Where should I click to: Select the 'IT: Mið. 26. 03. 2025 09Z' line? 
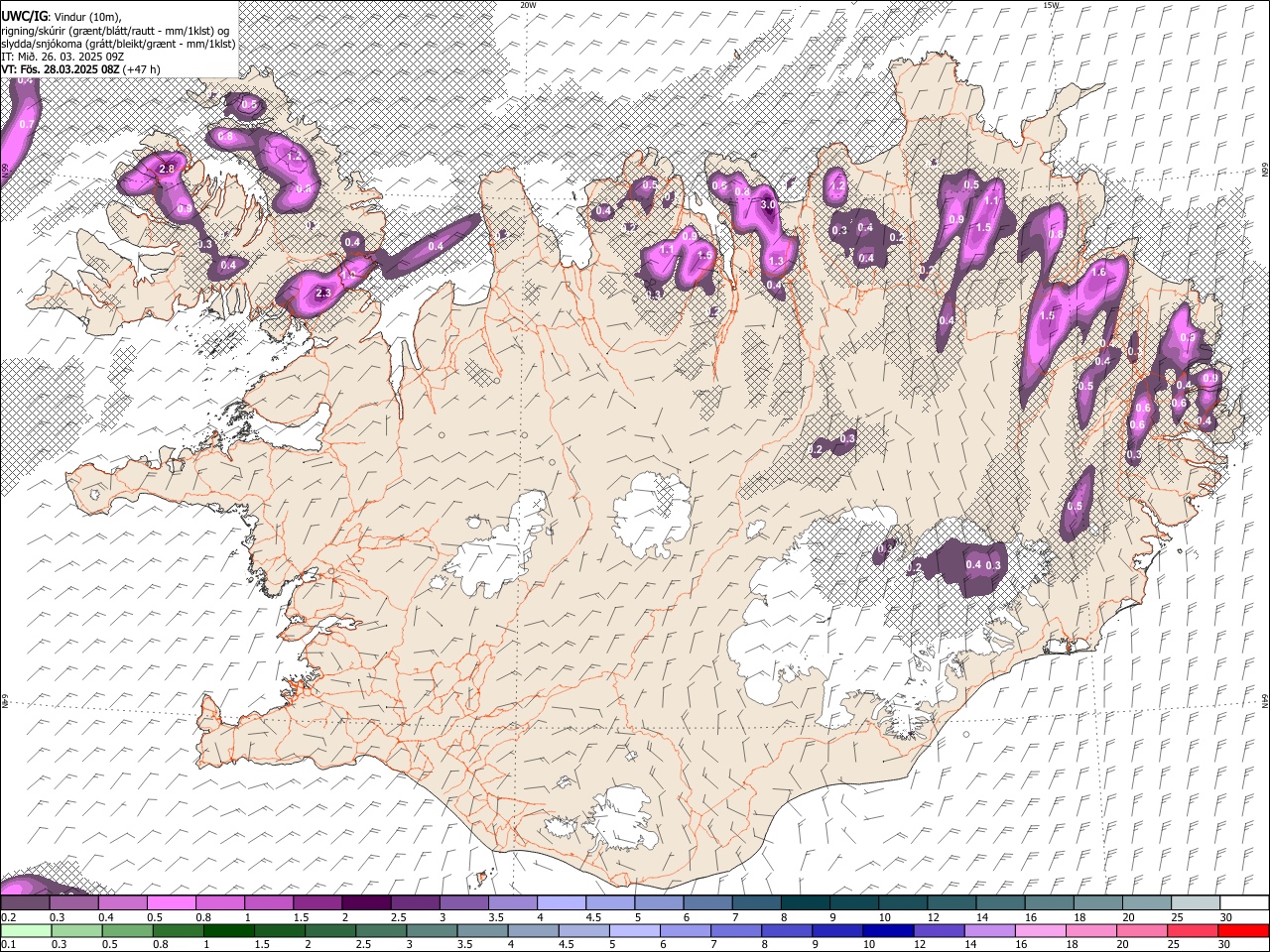63,57
